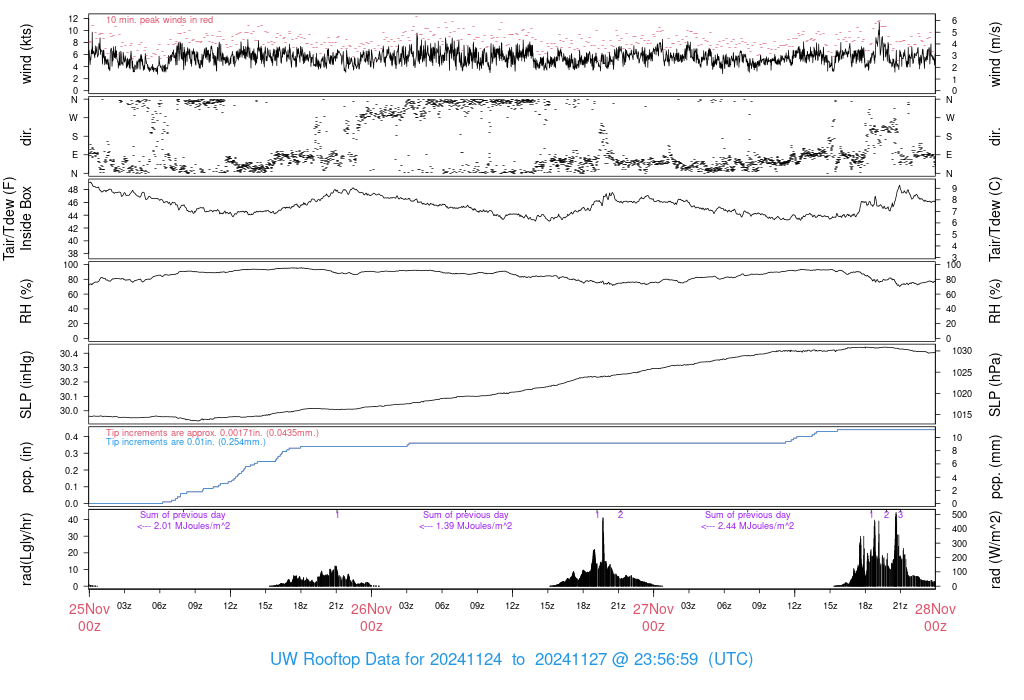Select the '25Nov' date label
The image size is (1024, 700).
click(x=89, y=609)
